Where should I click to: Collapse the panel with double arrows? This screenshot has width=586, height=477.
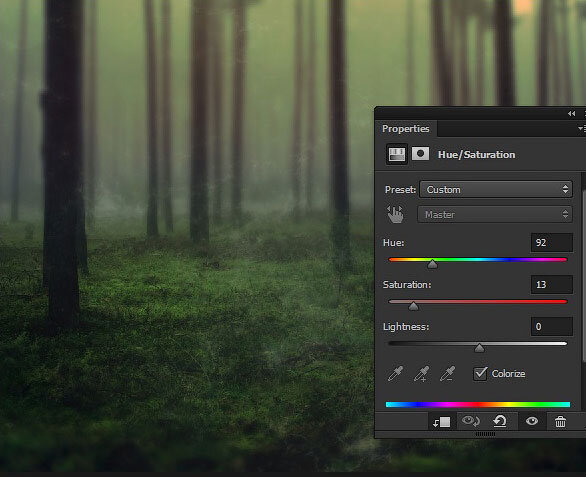coord(571,114)
